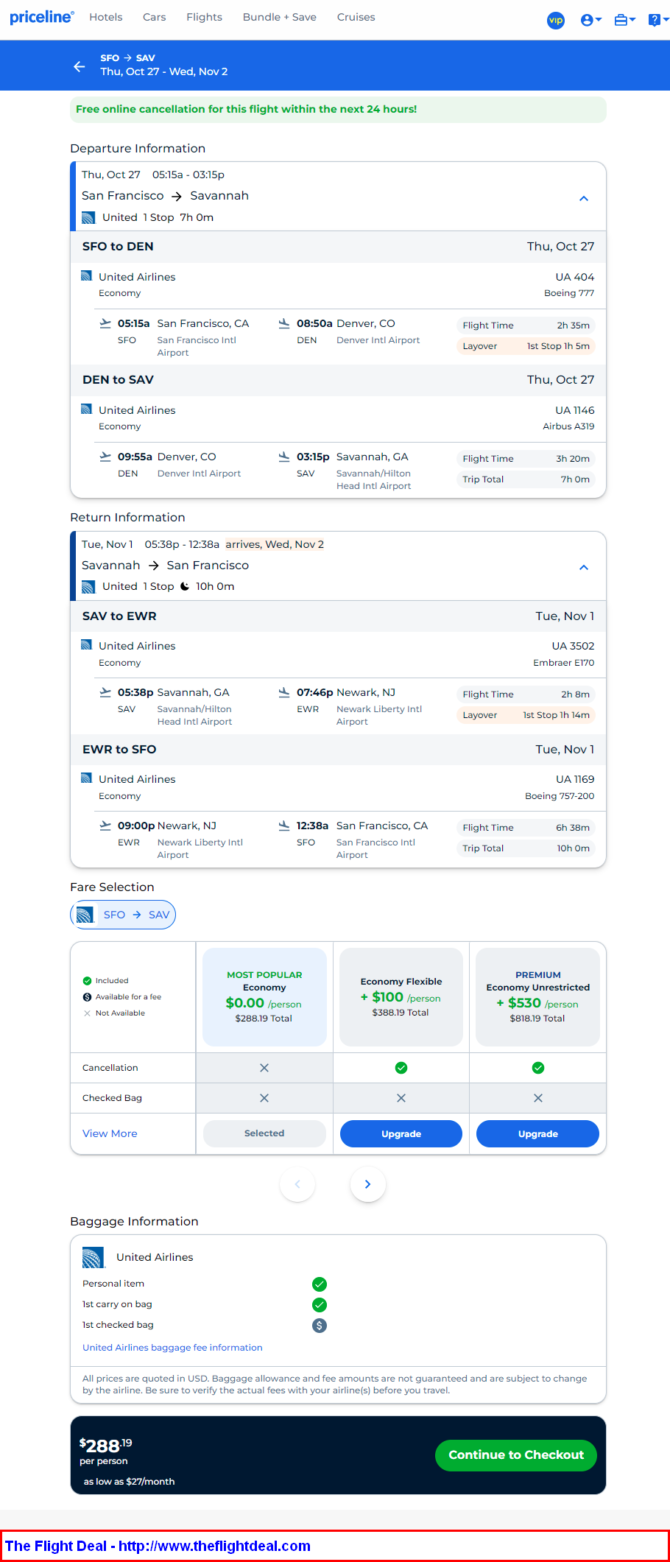
Task: Click the free online cancellation banner
Action: click(338, 109)
